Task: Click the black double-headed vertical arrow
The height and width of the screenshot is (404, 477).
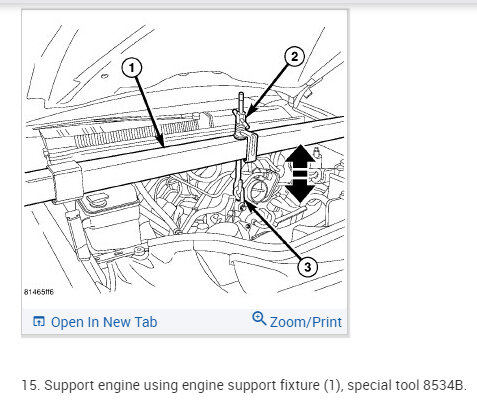Action: coord(300,173)
